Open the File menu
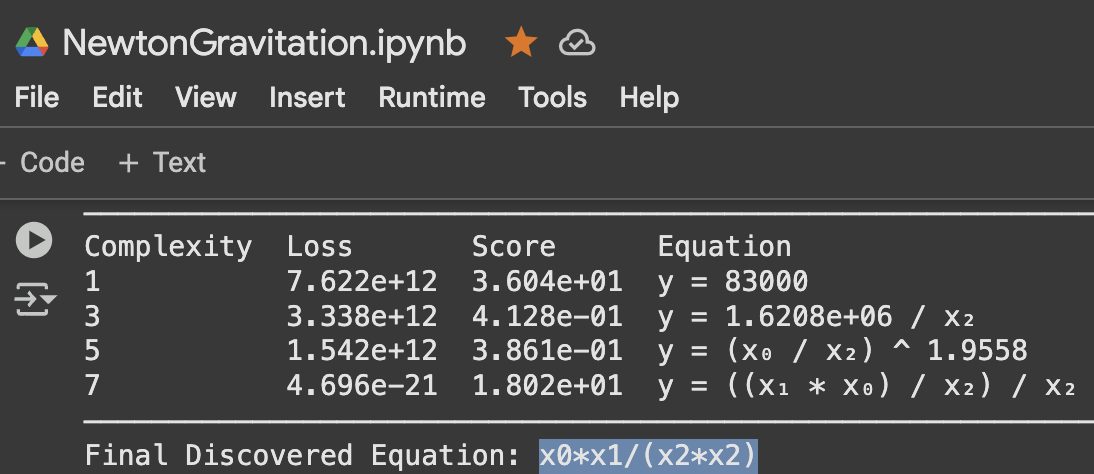This screenshot has height=474, width=1094. 37,97
